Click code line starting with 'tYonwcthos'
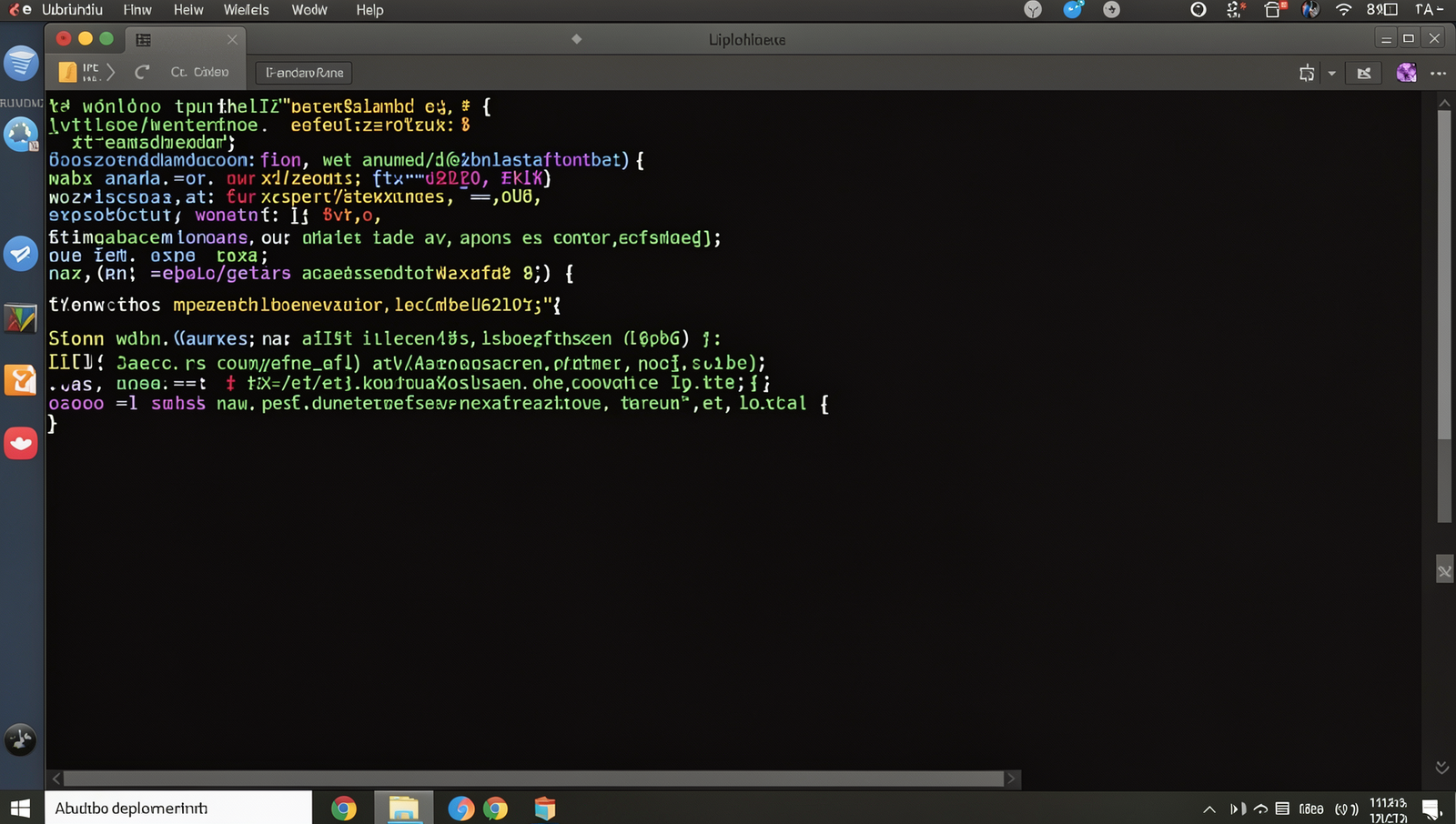This screenshot has height=824, width=1456. pyautogui.click(x=305, y=305)
